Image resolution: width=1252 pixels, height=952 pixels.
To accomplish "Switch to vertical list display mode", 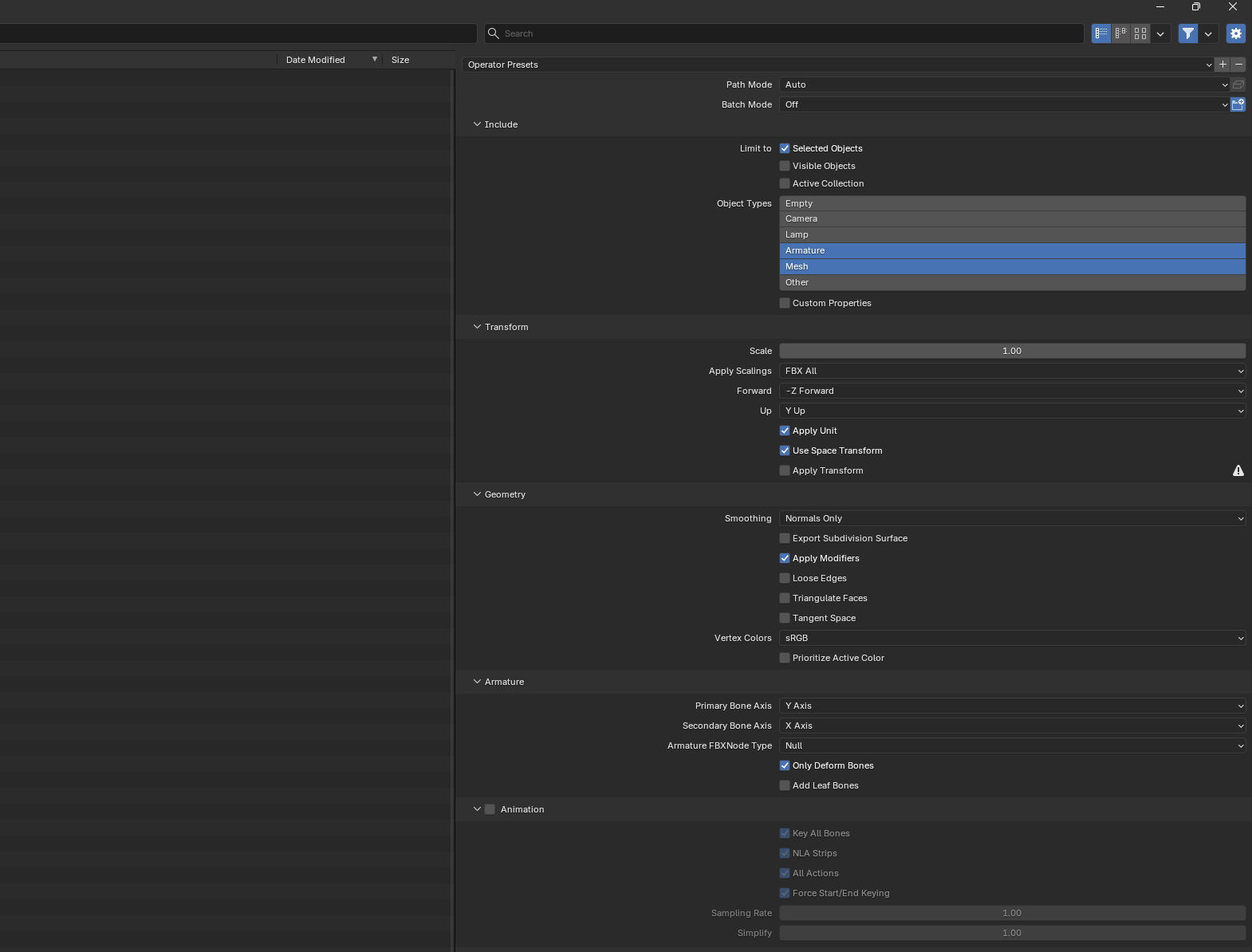I will pyautogui.click(x=1101, y=33).
